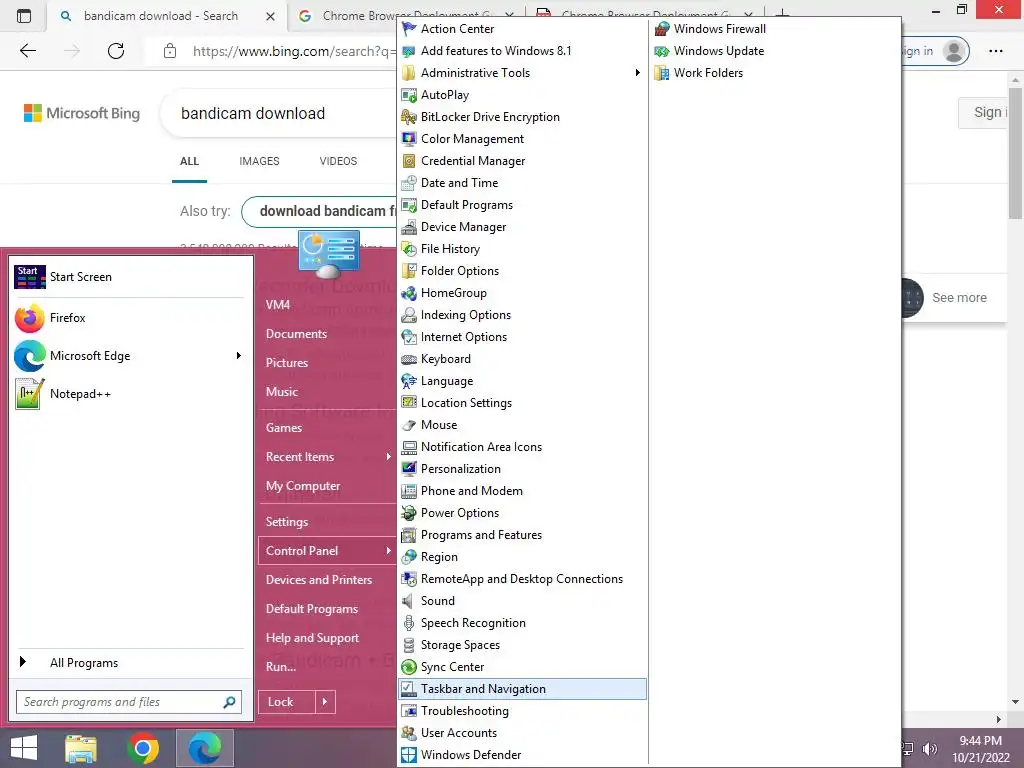Screen dimensions: 1024x768
Task: Click Date and Time clock icon
Action: (409, 183)
